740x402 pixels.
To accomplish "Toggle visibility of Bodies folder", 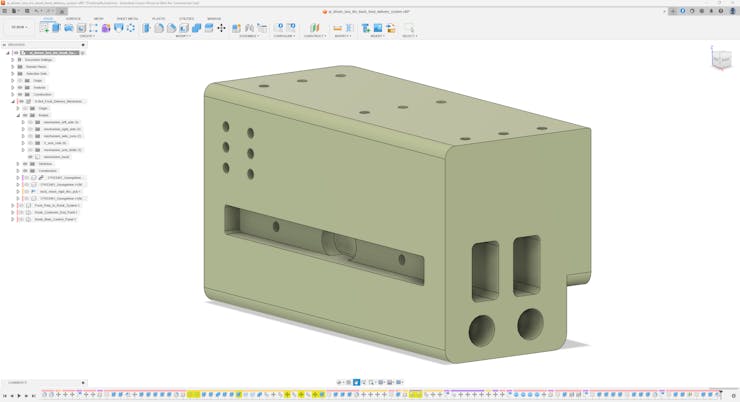I will click(x=25, y=115).
